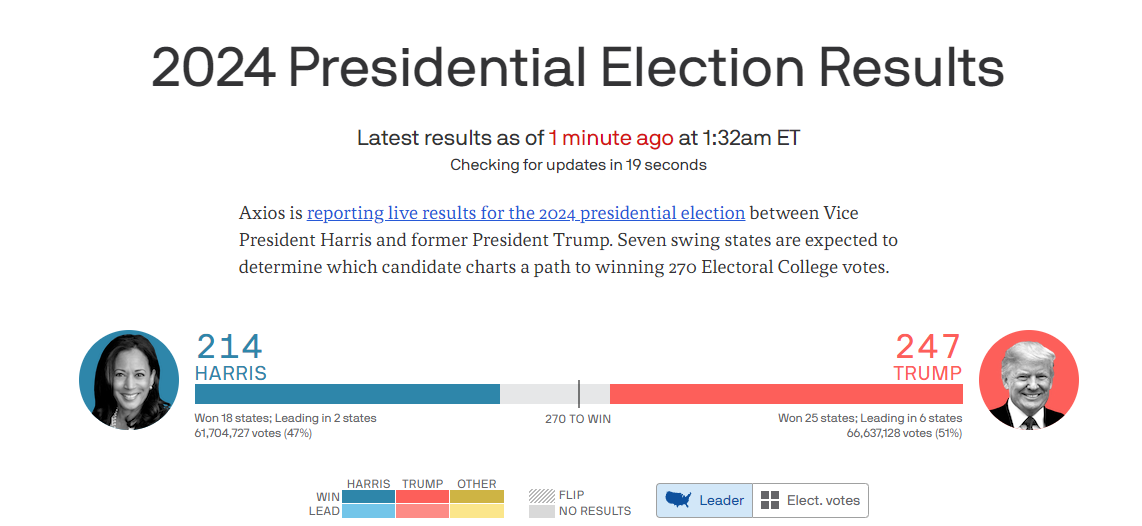Click the Trump LEAD pink swatch

[422, 511]
